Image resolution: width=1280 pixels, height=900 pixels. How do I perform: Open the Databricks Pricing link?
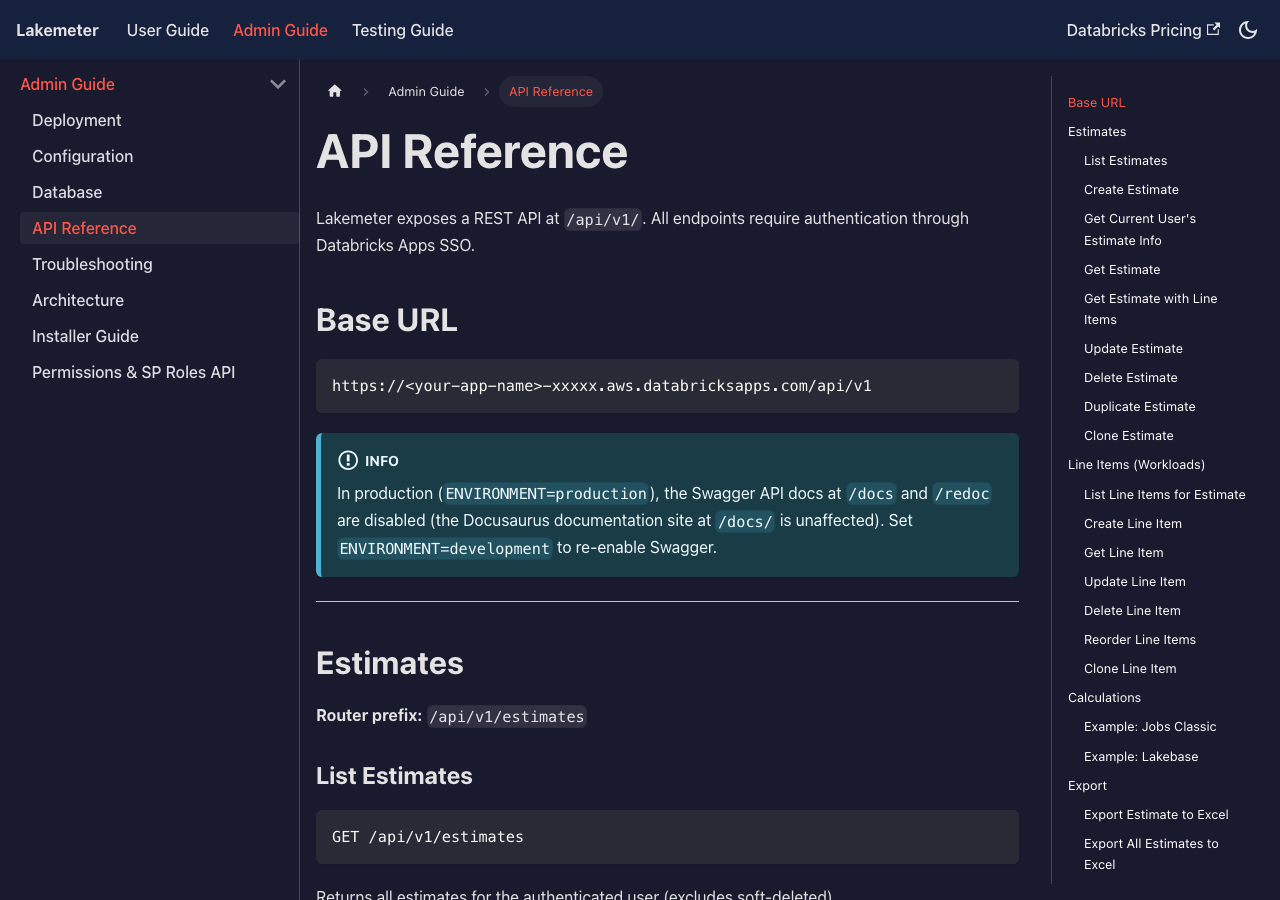(x=1143, y=30)
